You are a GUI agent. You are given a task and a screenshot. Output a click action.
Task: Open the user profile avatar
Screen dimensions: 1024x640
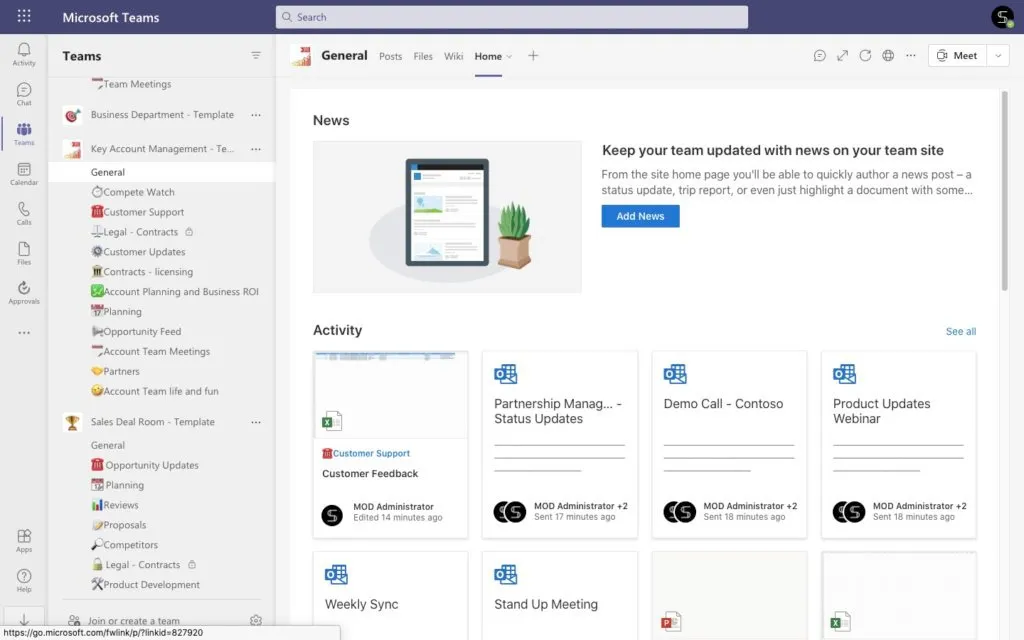[1002, 17]
